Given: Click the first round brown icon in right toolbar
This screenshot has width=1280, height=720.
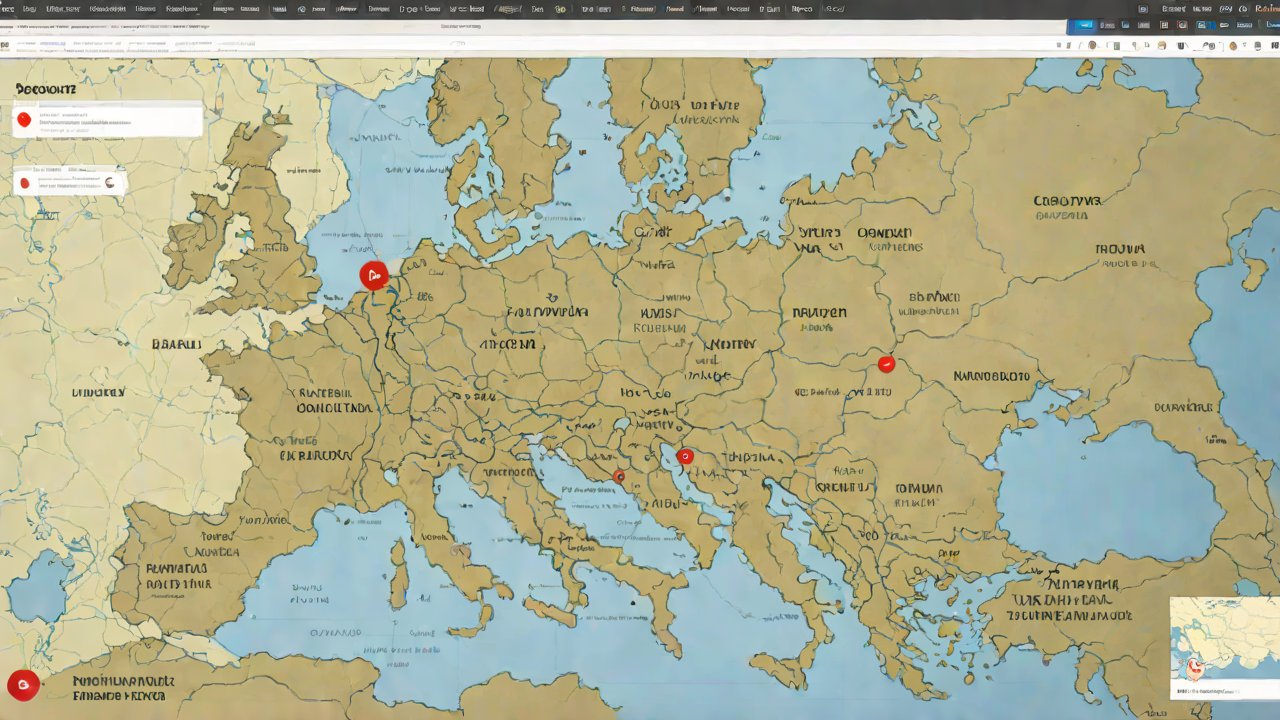Looking at the screenshot, I should 1092,45.
